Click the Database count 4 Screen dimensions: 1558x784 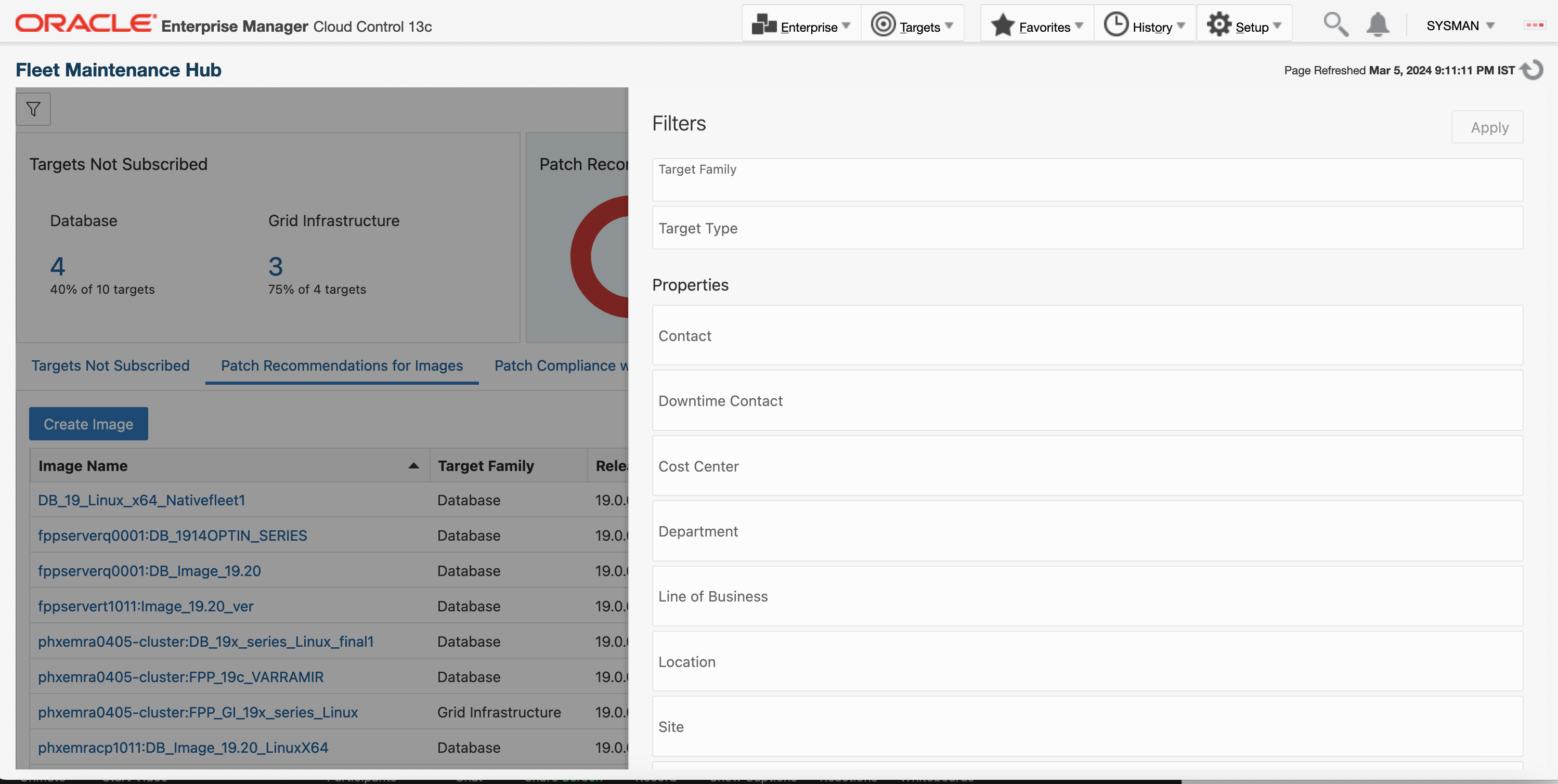pos(57,266)
